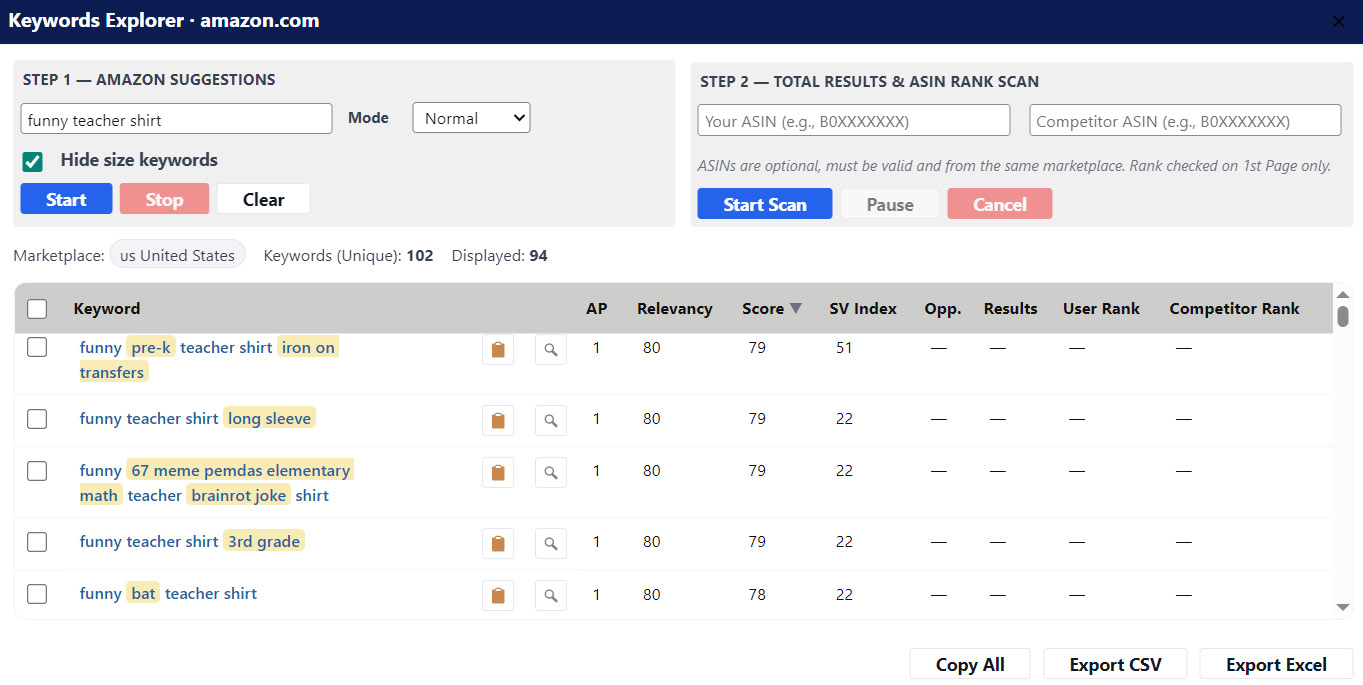Click inside the Your ASIN input field
The width and height of the screenshot is (1363, 685).
click(x=853, y=120)
